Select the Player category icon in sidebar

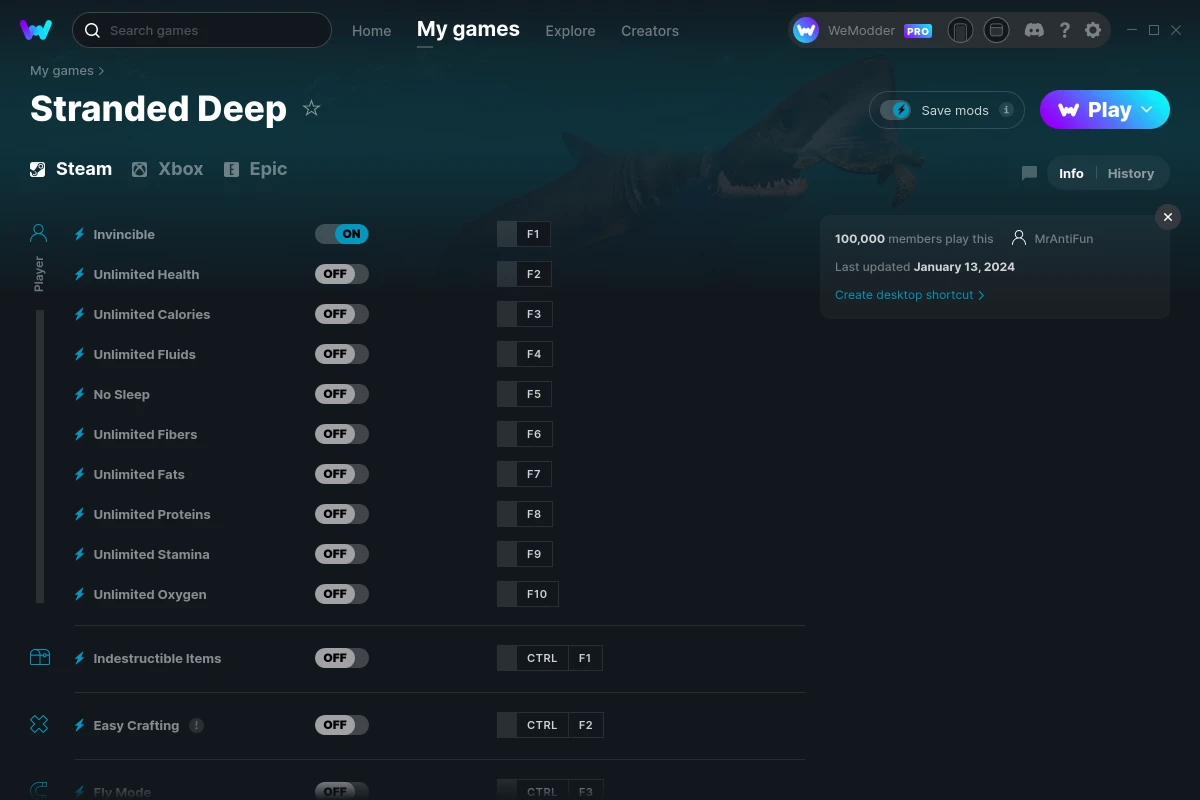pos(38,232)
